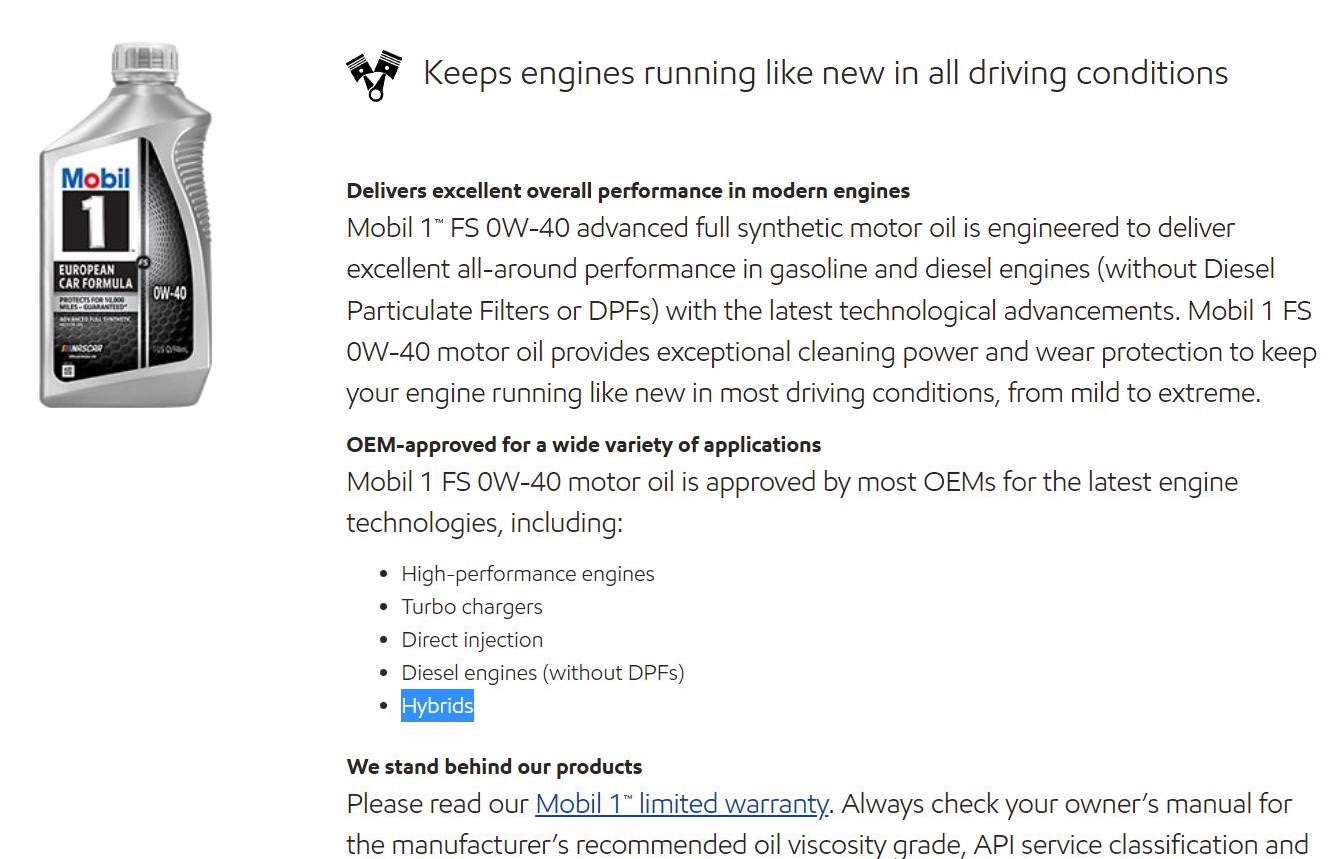The image size is (1330, 859).
Task: Click the engine pistons icon
Action: (374, 75)
